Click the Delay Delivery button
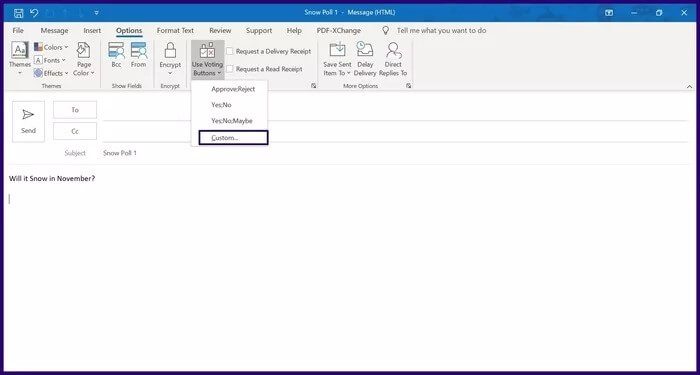The image size is (700, 375). tap(365, 59)
